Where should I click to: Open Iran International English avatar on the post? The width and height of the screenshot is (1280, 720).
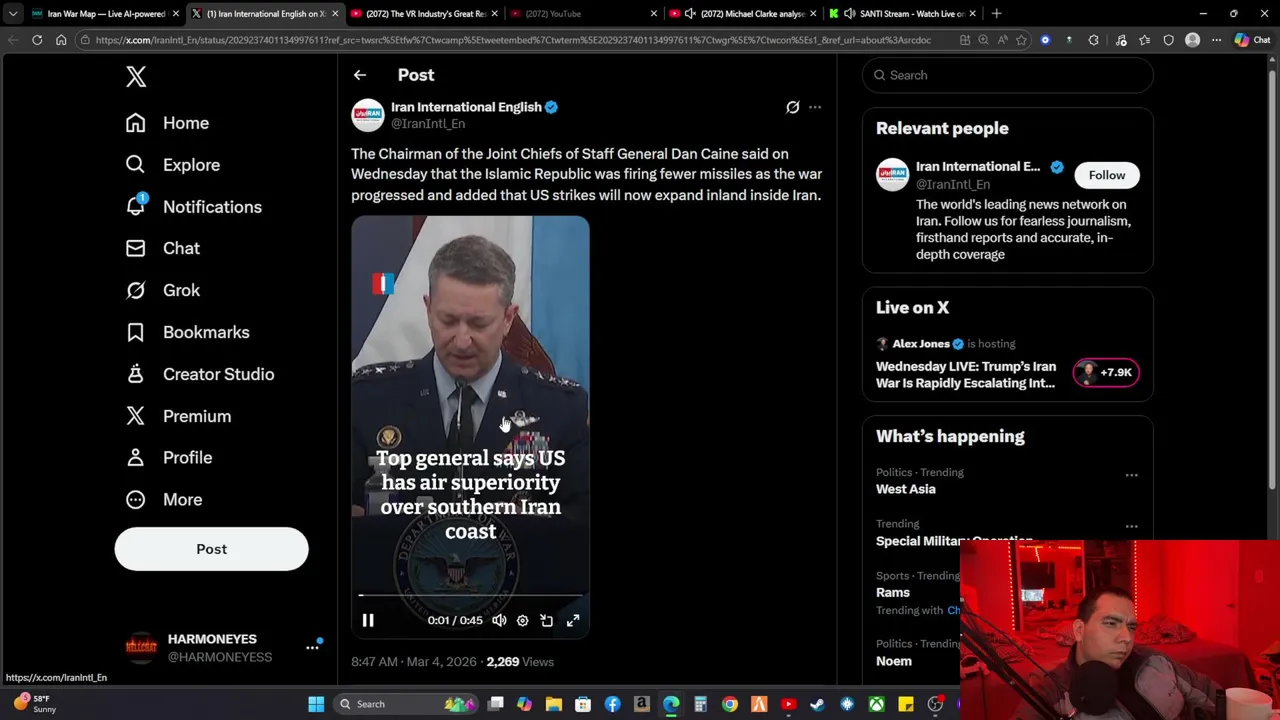click(x=367, y=115)
